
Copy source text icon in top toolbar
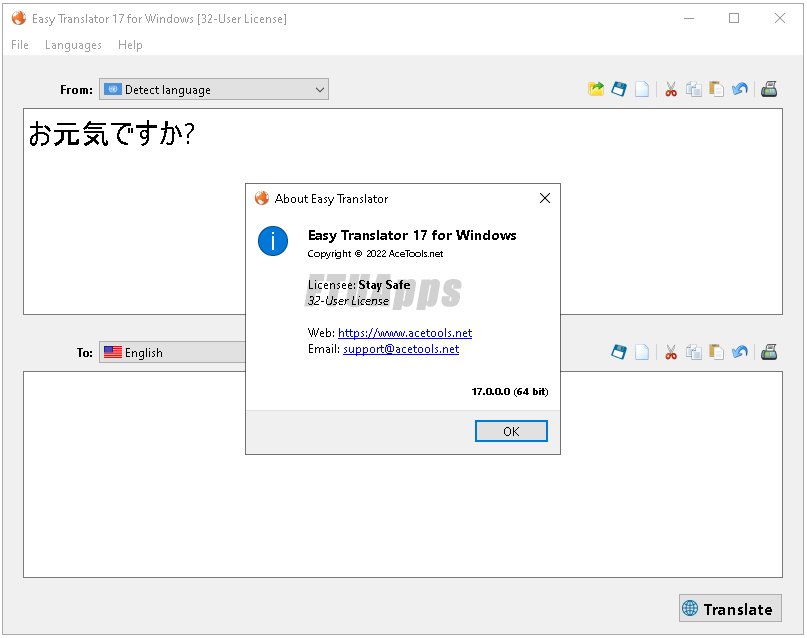click(x=693, y=89)
